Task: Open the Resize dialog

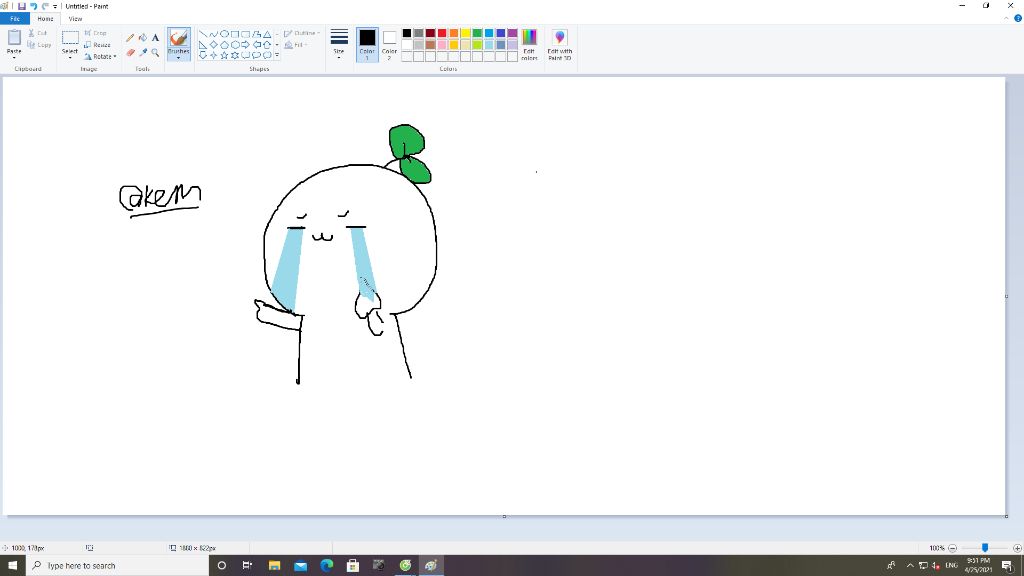Action: (x=97, y=45)
